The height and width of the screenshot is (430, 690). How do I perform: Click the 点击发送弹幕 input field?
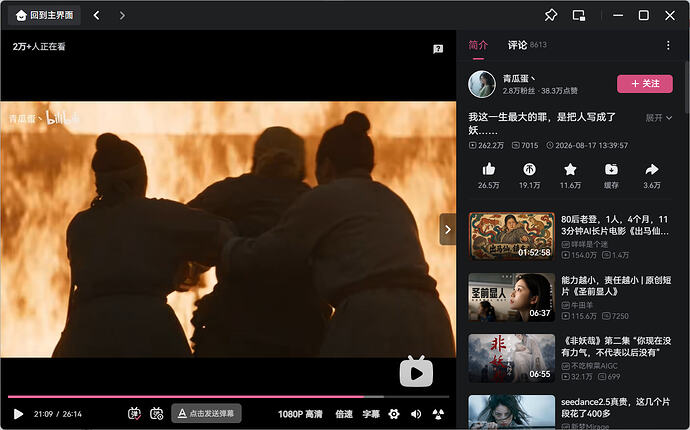tap(206, 414)
